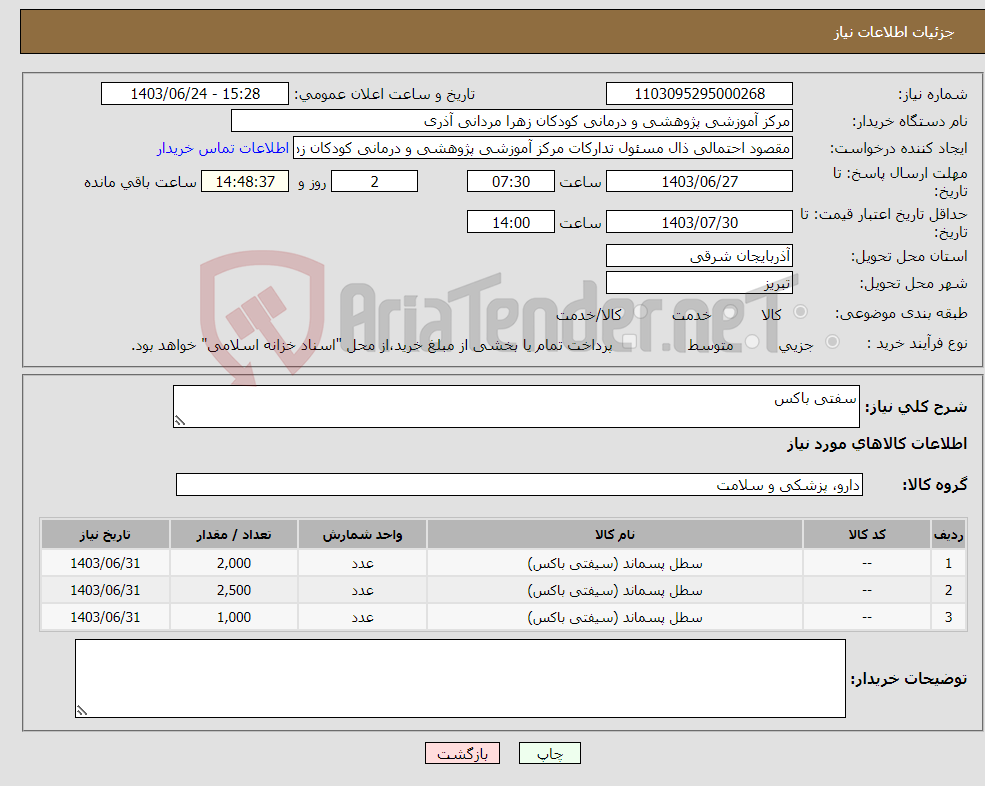Click the remaining time 14:48:37 field
The image size is (985, 786).
pos(245,182)
